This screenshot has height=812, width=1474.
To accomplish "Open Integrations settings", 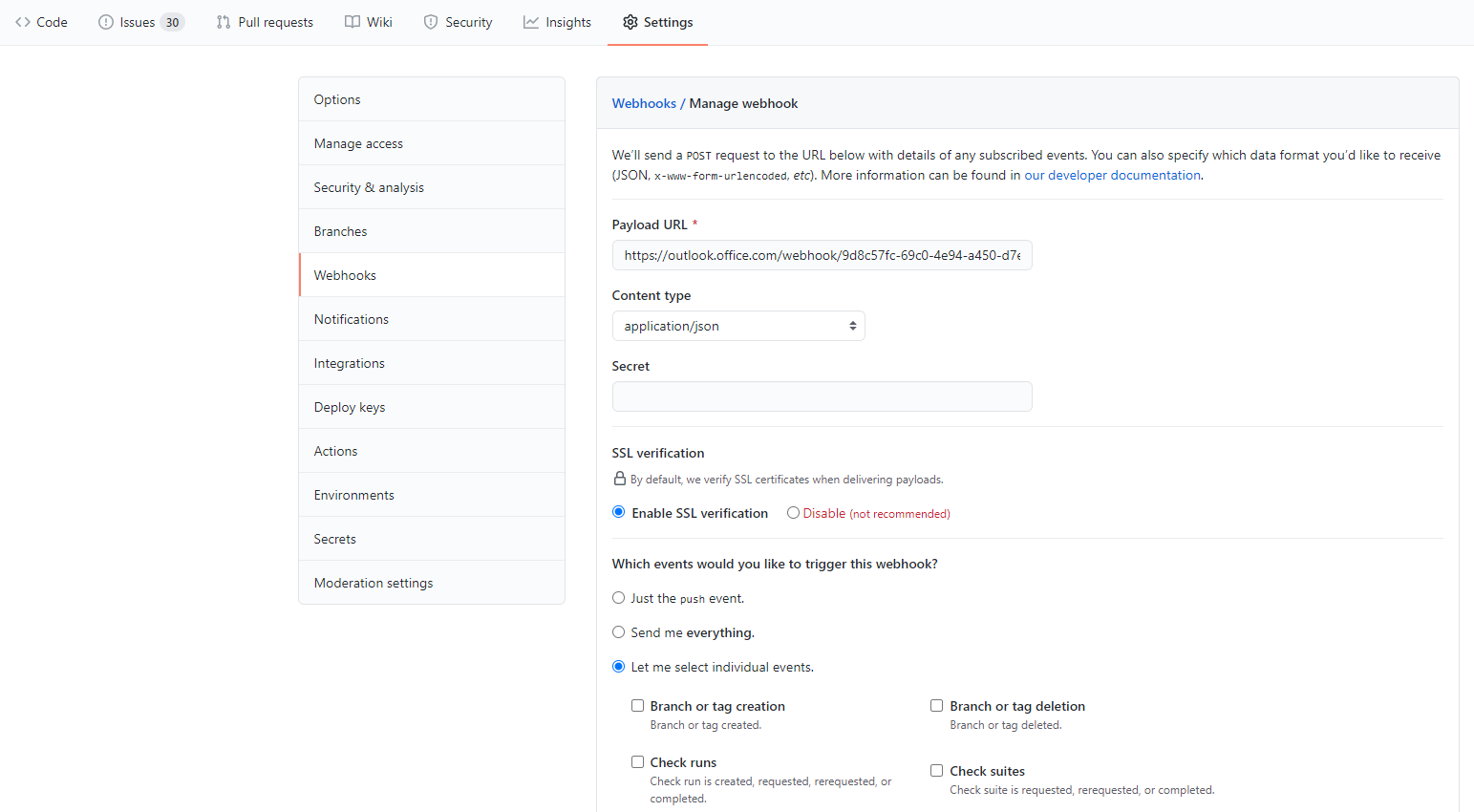I will click(x=432, y=363).
